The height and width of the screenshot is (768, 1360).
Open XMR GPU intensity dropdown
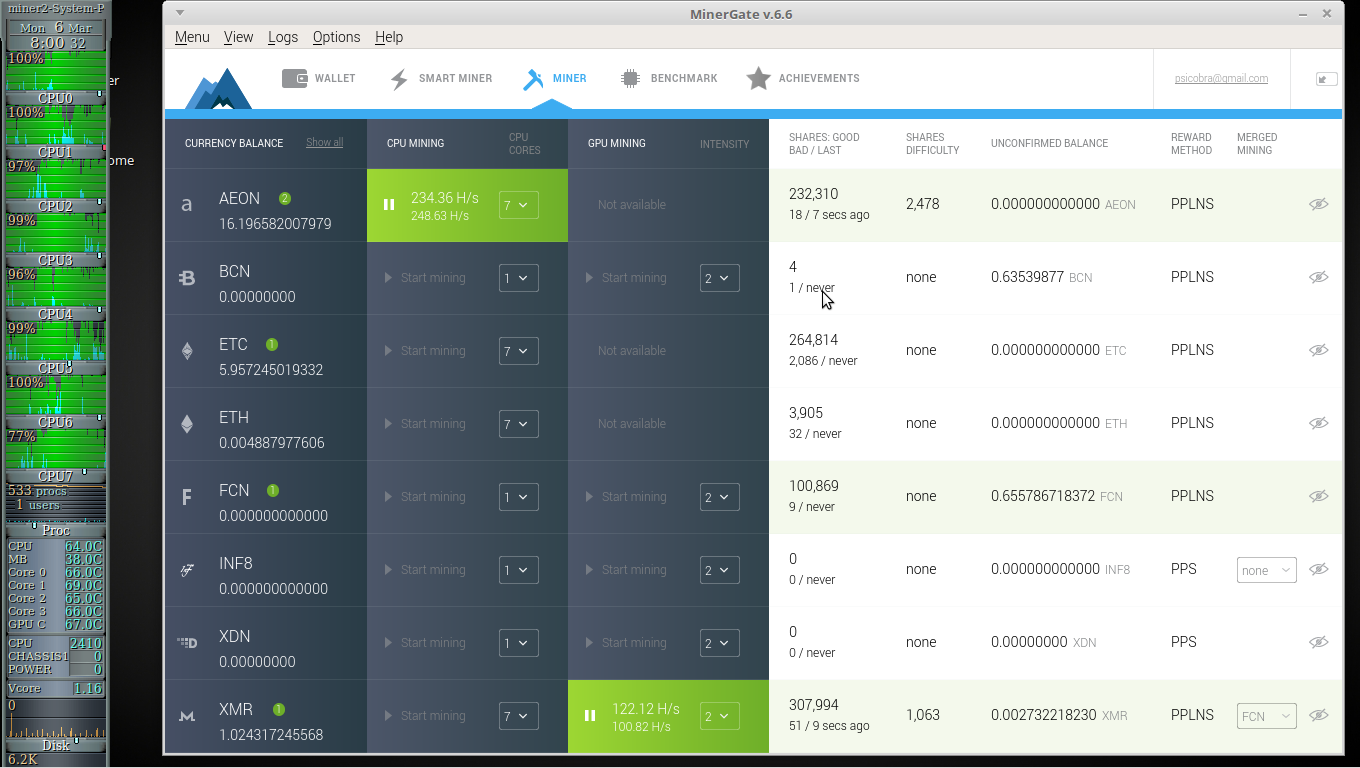(x=720, y=716)
